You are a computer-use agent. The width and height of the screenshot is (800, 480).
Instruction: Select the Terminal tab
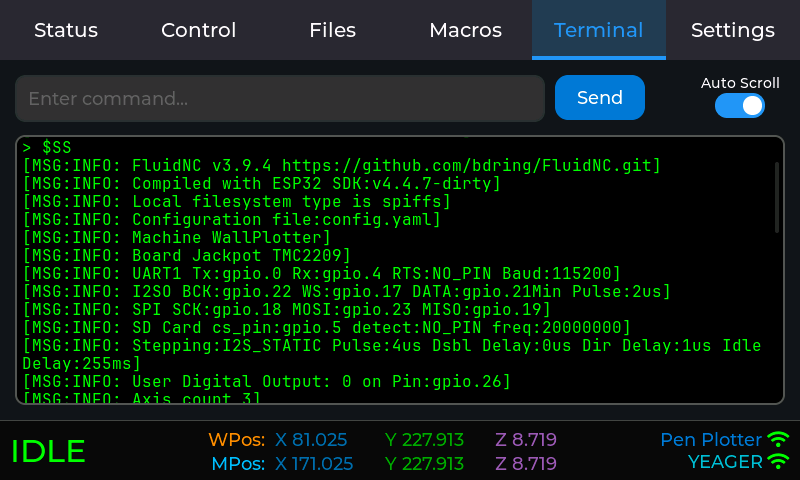598,30
